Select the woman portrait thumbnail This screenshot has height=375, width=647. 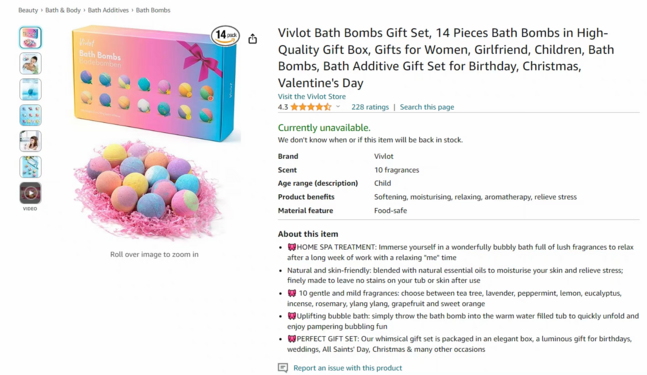pyautogui.click(x=30, y=141)
